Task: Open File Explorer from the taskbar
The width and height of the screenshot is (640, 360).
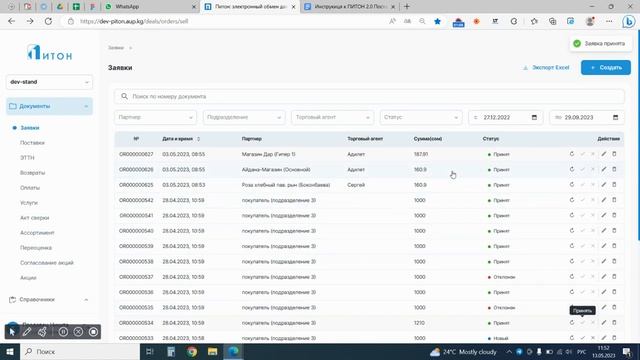Action: [212, 351]
